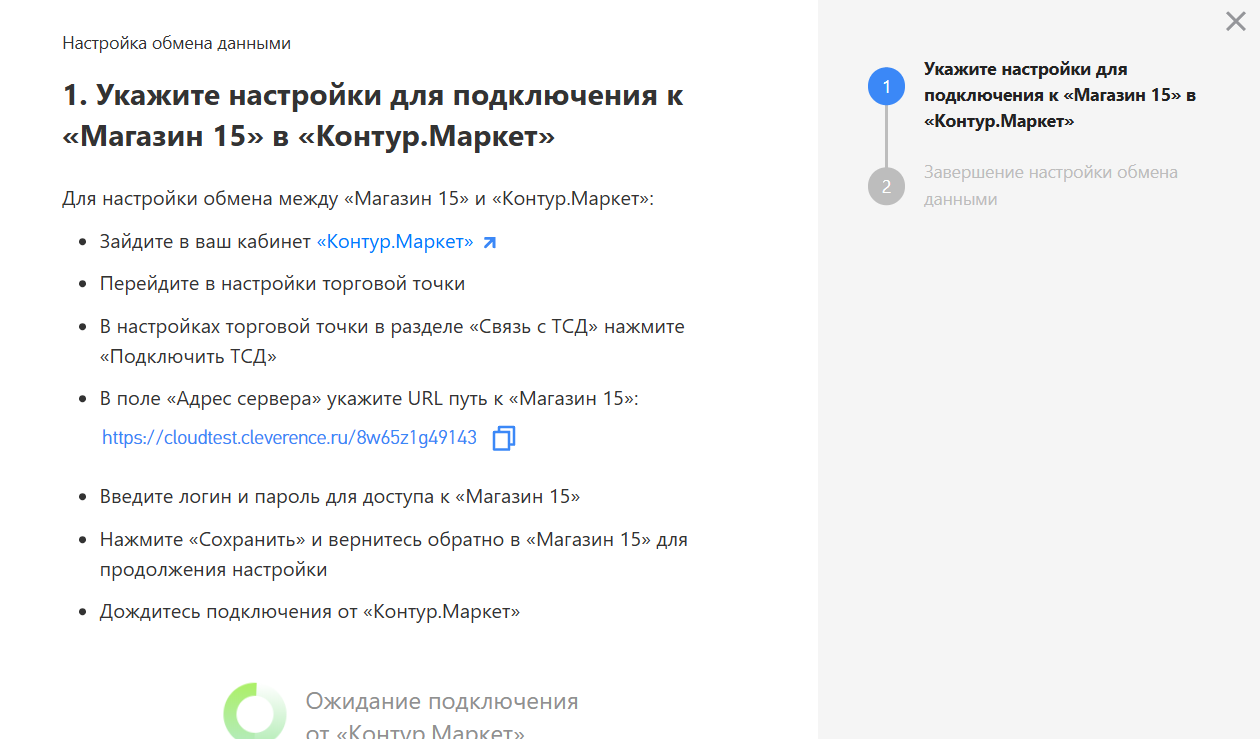Click step label «Укажите настройки для подключения»
The height and width of the screenshot is (739, 1260).
click(x=1060, y=95)
